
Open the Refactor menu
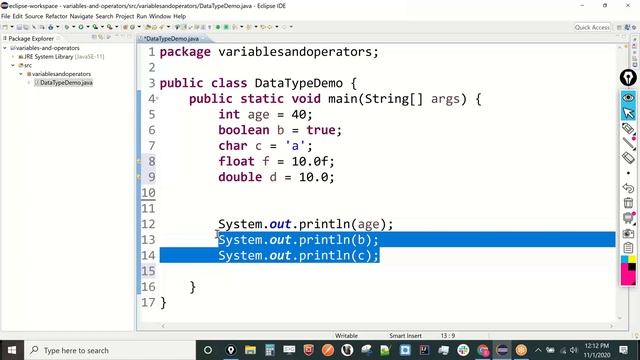coord(56,16)
